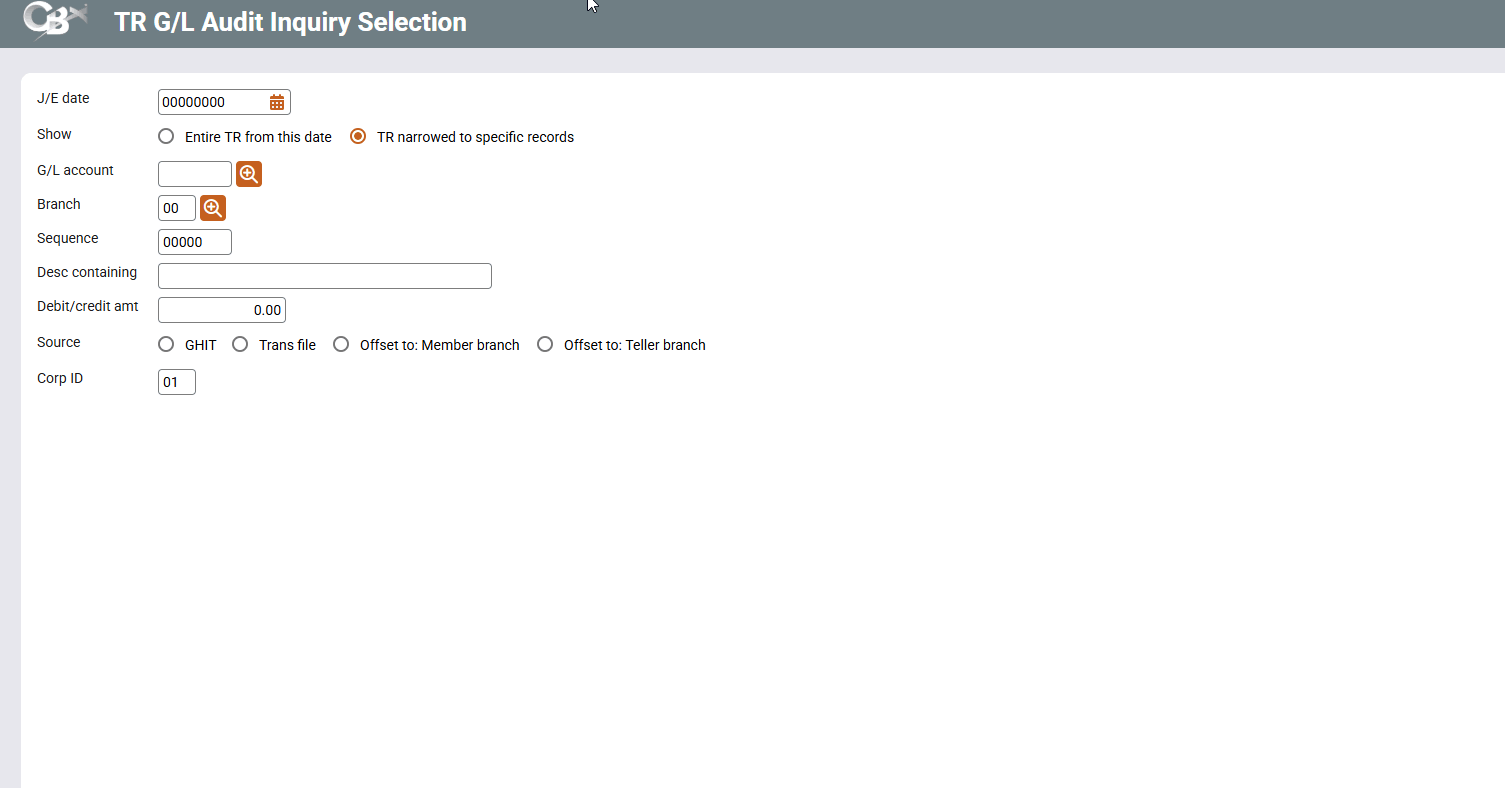
Task: Select 'Entire TR from this date' option
Action: click(166, 137)
